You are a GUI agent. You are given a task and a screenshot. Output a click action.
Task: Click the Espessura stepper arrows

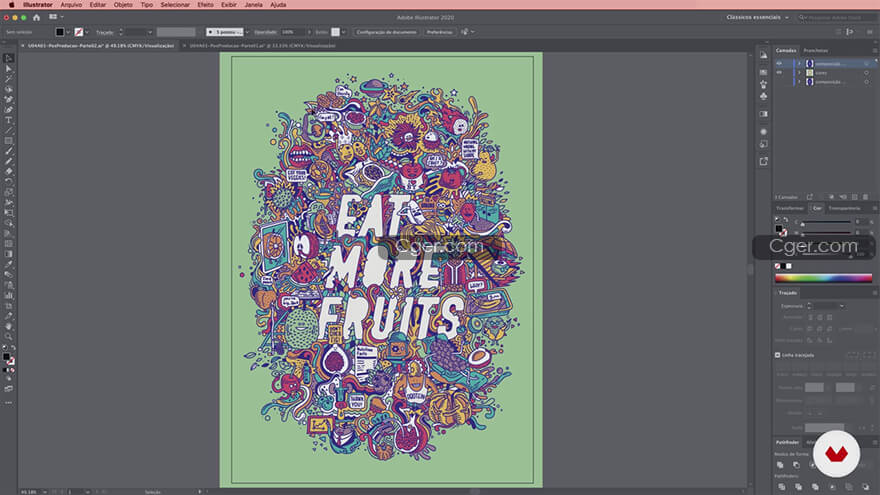click(x=809, y=306)
